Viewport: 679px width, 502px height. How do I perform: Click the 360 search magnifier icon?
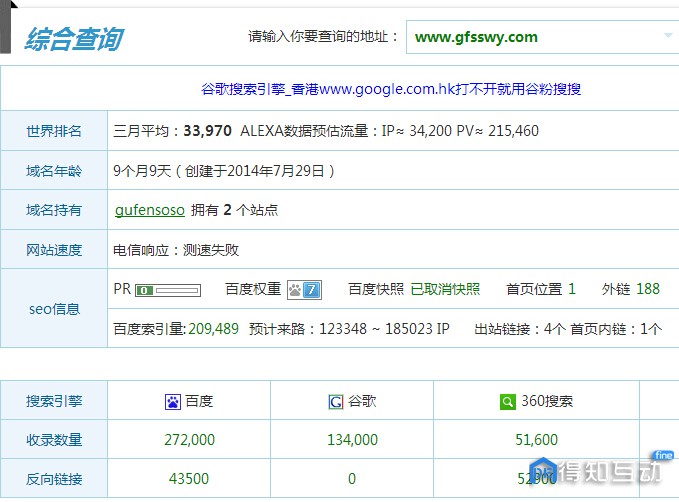(508, 402)
